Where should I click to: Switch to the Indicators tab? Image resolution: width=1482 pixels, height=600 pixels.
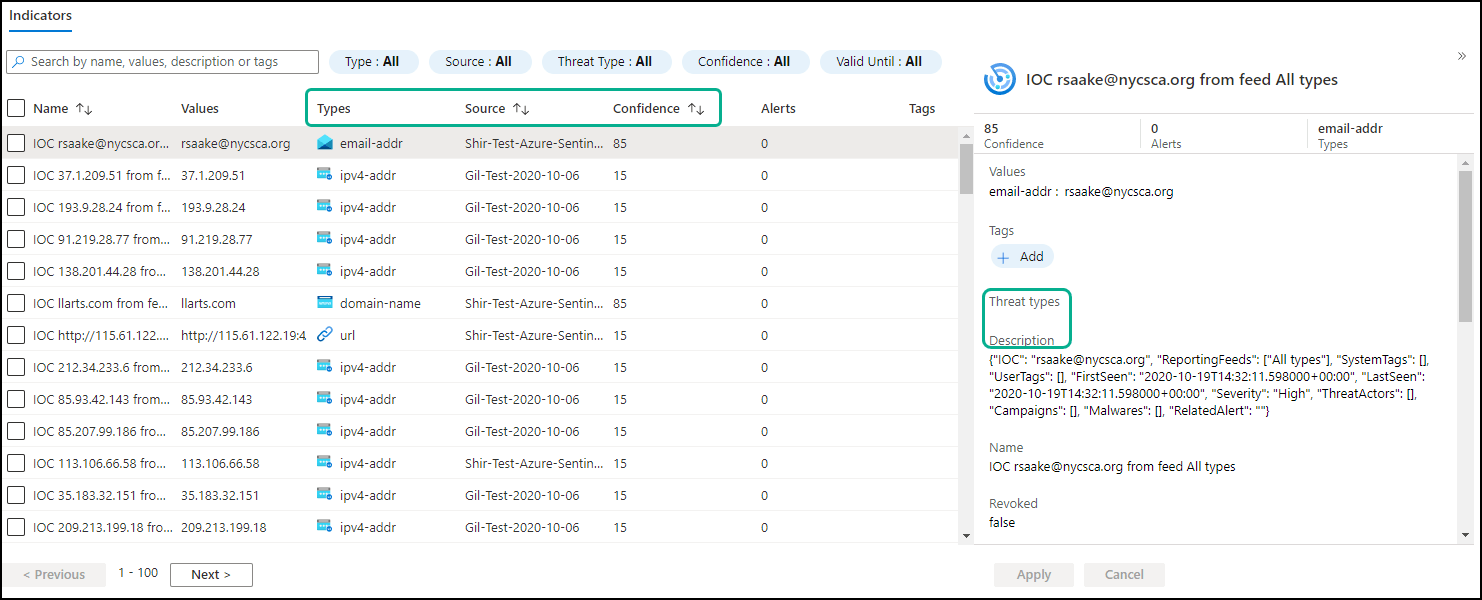click(x=40, y=16)
